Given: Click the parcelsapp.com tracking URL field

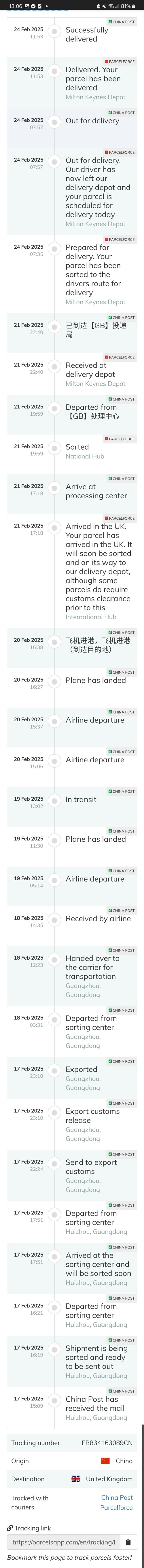Looking at the screenshot, I should (x=64, y=1542).
